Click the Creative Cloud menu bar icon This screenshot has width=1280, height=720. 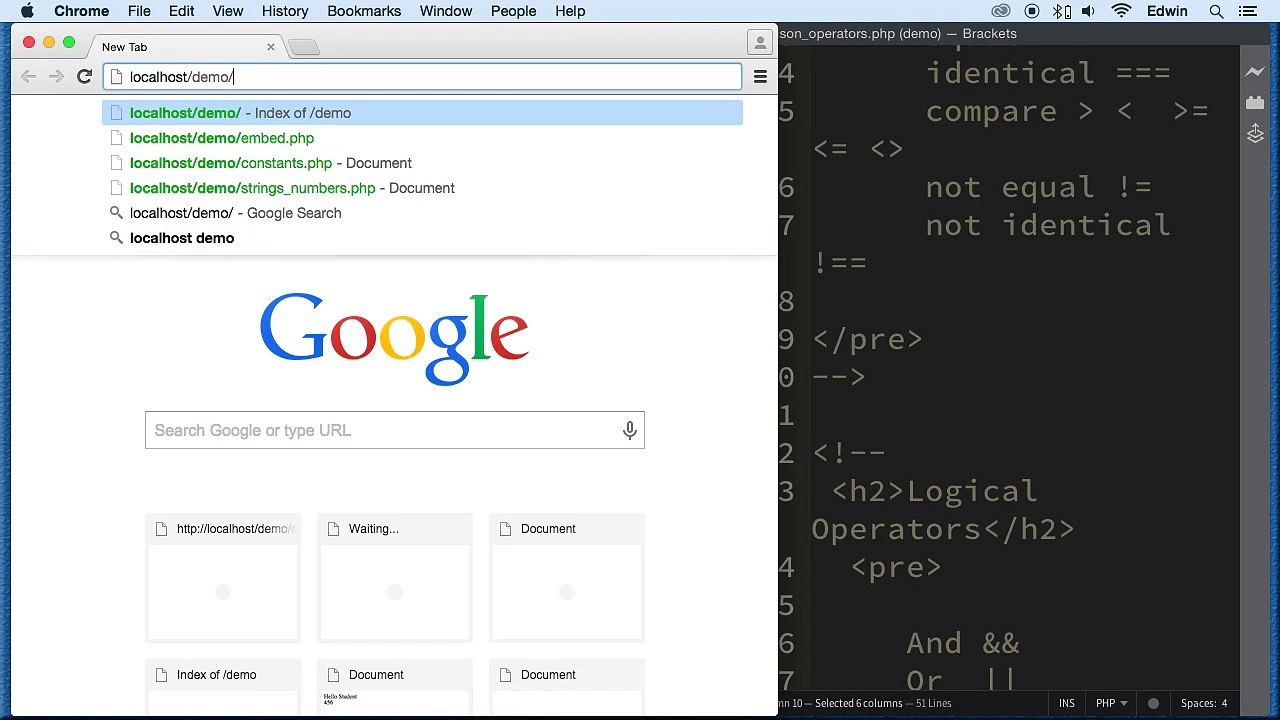1001,11
